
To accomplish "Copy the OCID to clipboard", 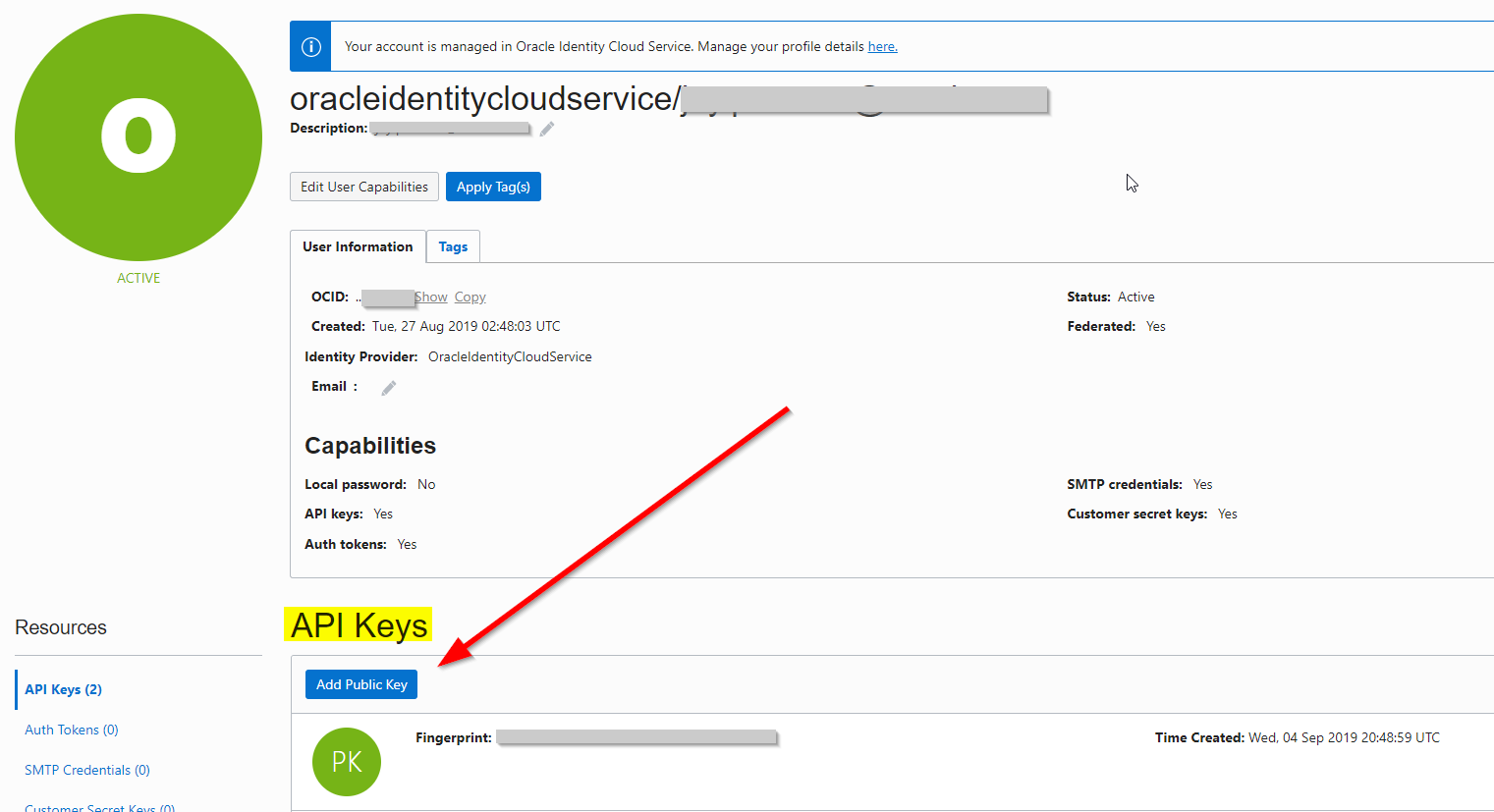I will [470, 298].
